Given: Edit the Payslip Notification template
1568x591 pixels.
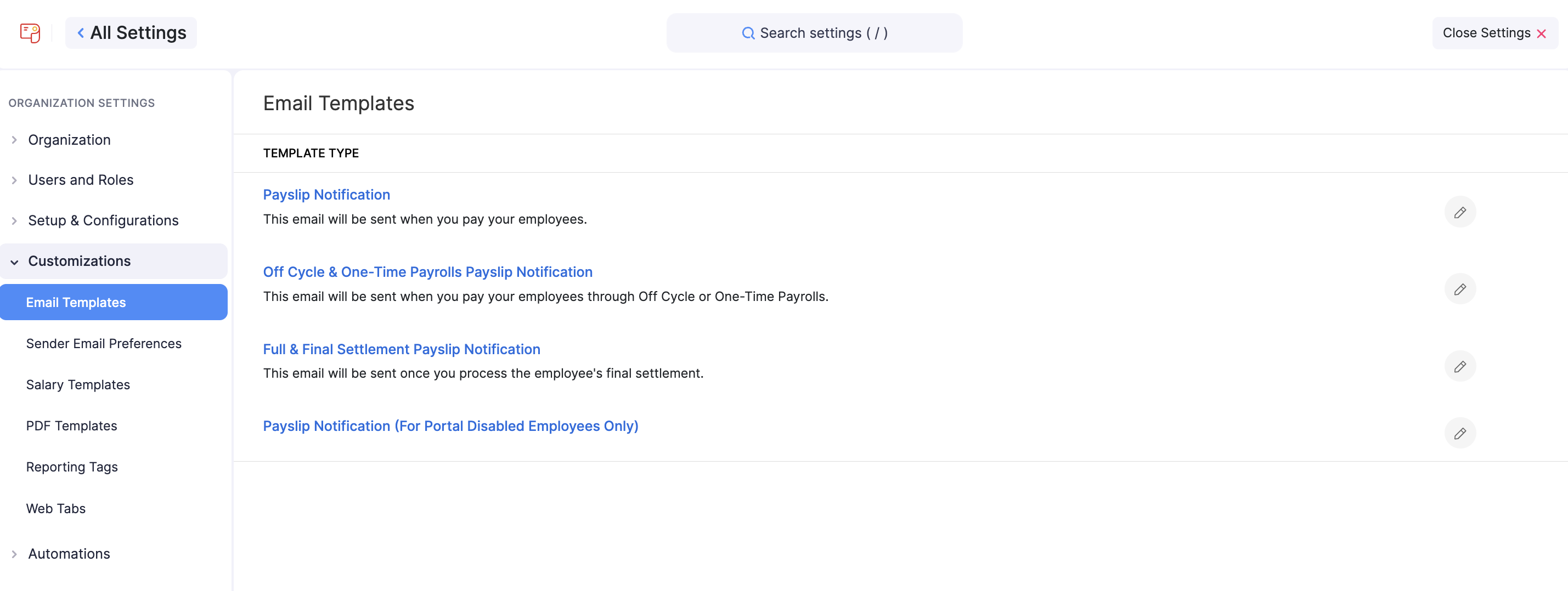Looking at the screenshot, I should click(x=1460, y=212).
